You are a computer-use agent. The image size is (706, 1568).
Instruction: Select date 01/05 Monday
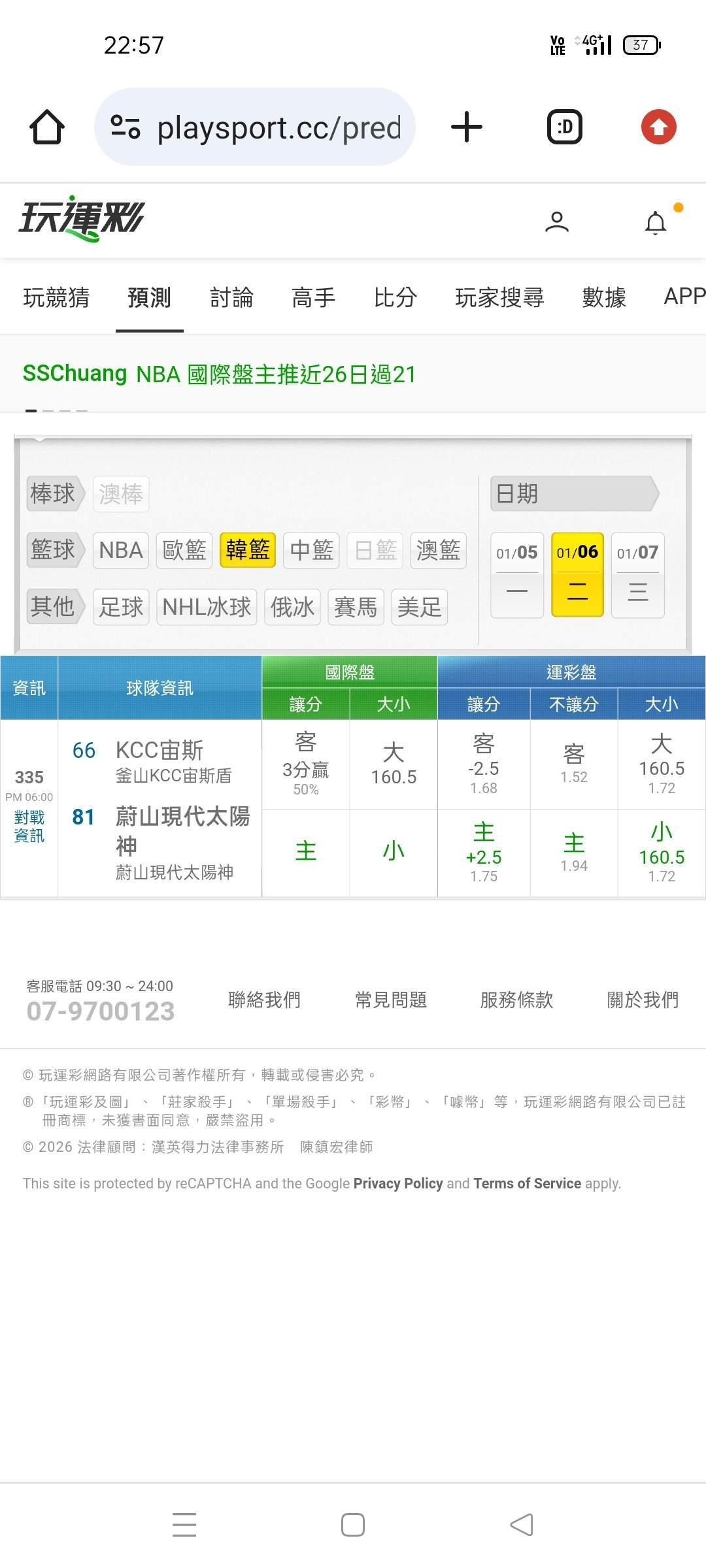pos(517,575)
